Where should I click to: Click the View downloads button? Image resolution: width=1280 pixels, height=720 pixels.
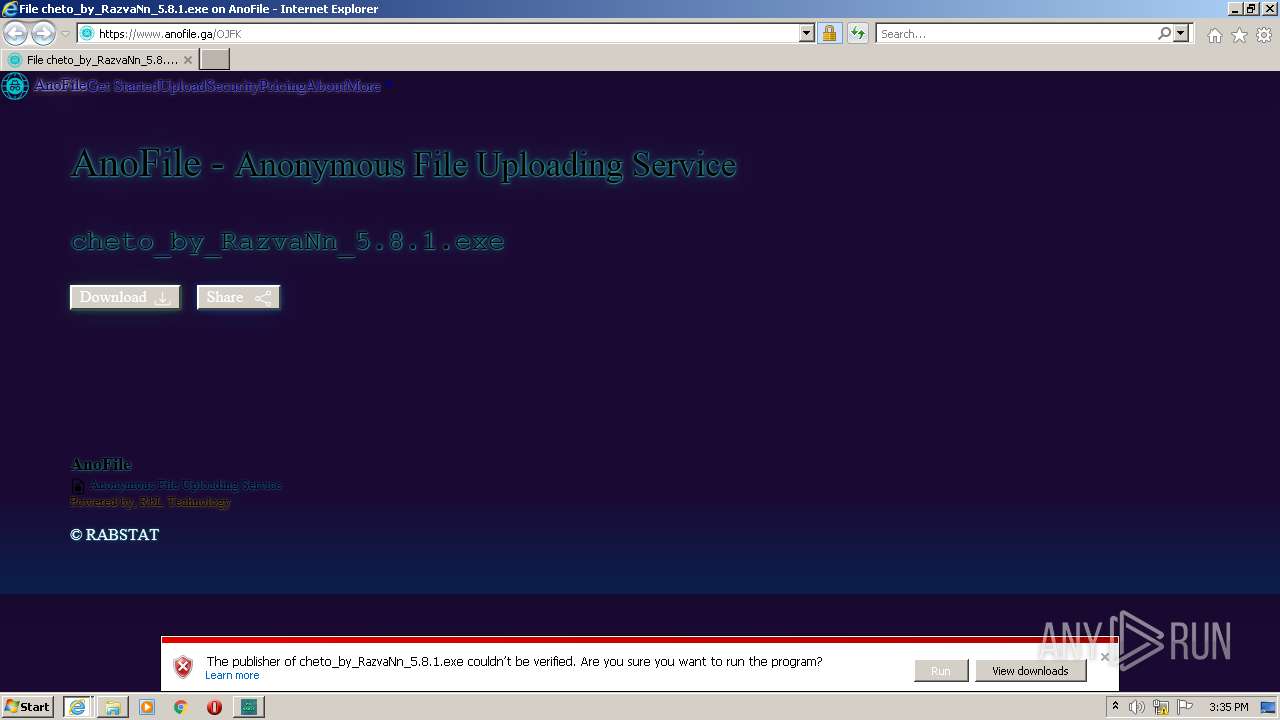1030,671
